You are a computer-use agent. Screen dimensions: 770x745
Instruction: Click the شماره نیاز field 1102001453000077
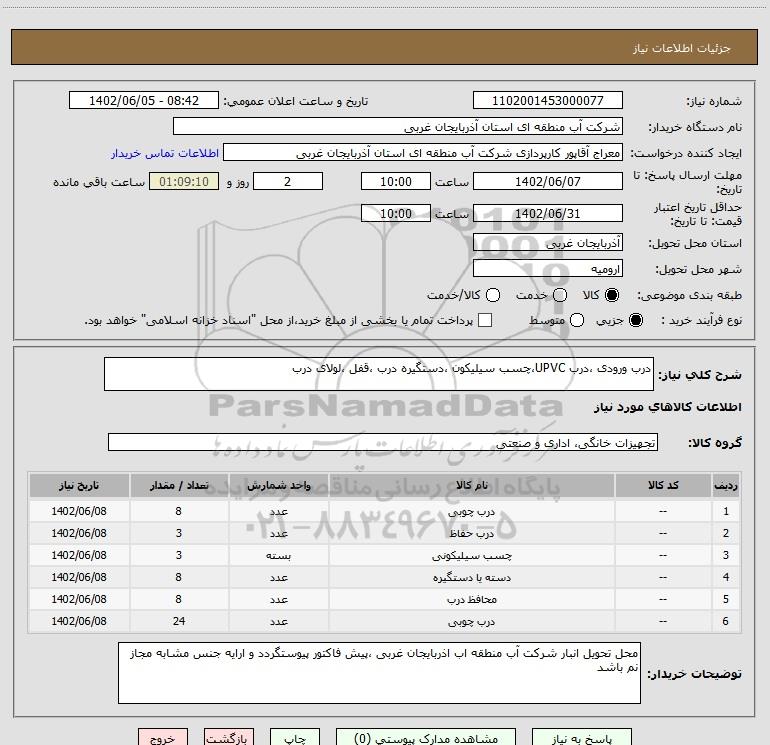(x=548, y=101)
